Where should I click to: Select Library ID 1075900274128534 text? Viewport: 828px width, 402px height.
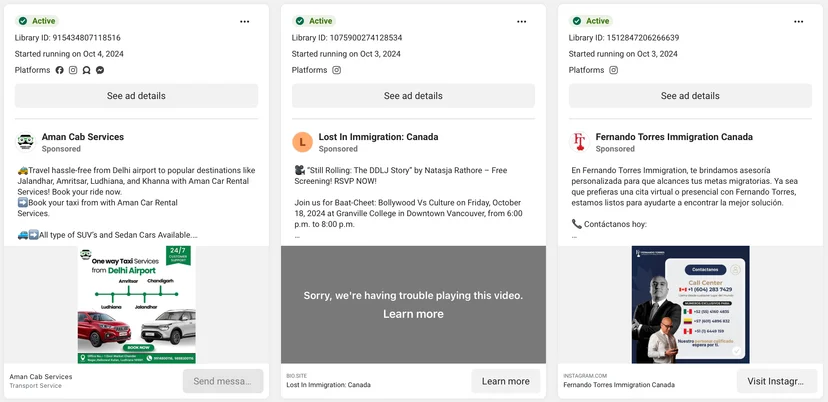tap(347, 38)
